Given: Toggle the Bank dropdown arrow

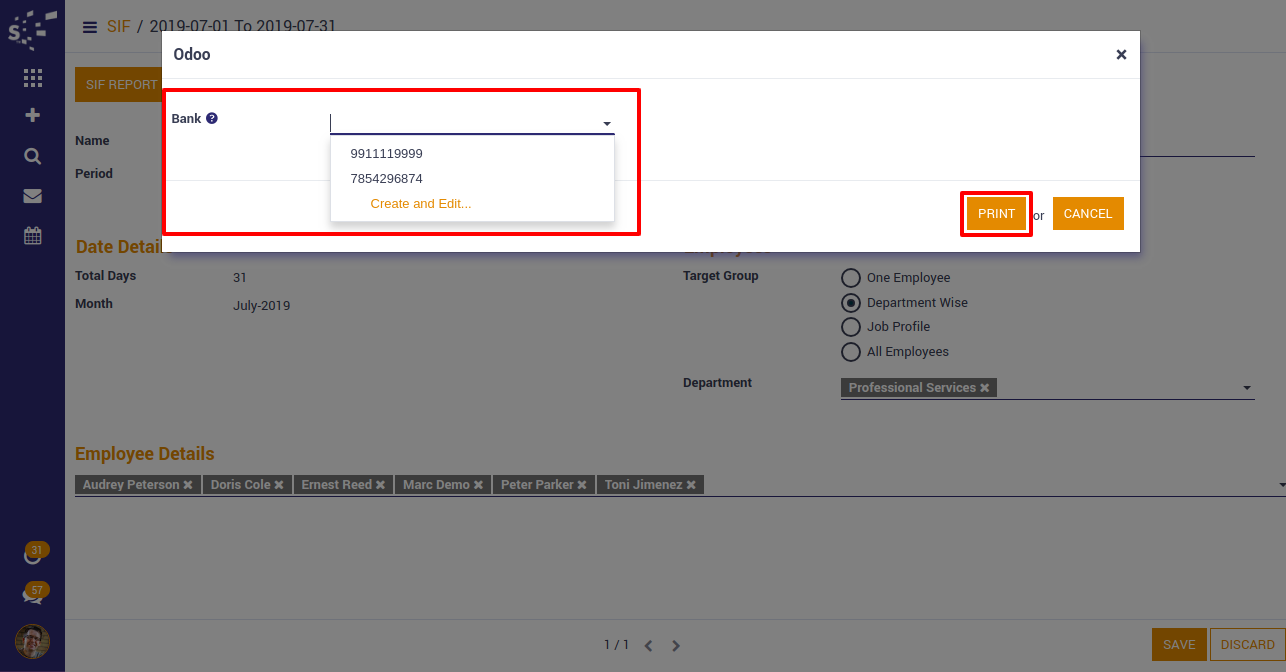Looking at the screenshot, I should click(606, 124).
